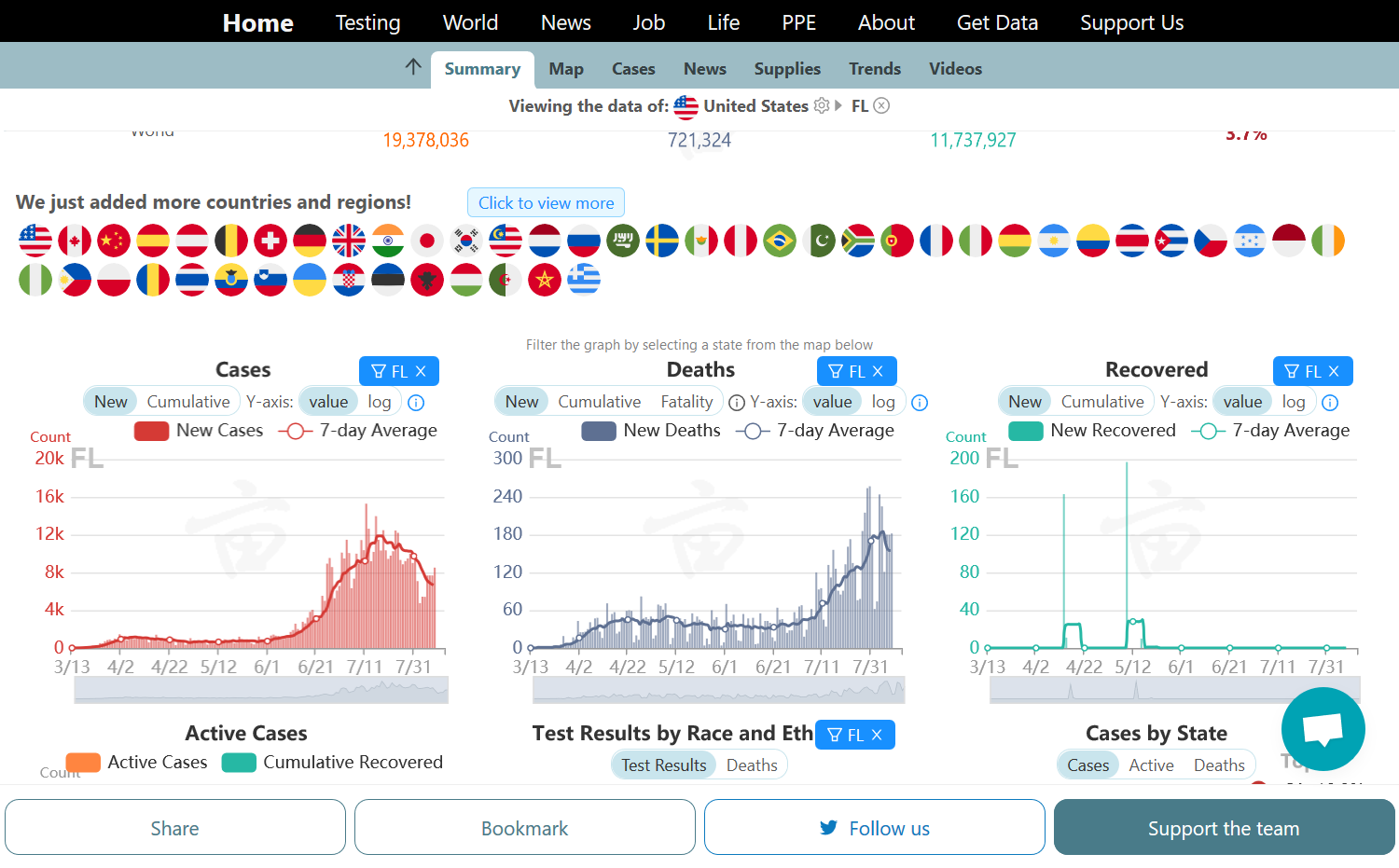Click the Saudi Arabia flag
The height and width of the screenshot is (868, 1399).
pyautogui.click(x=623, y=241)
